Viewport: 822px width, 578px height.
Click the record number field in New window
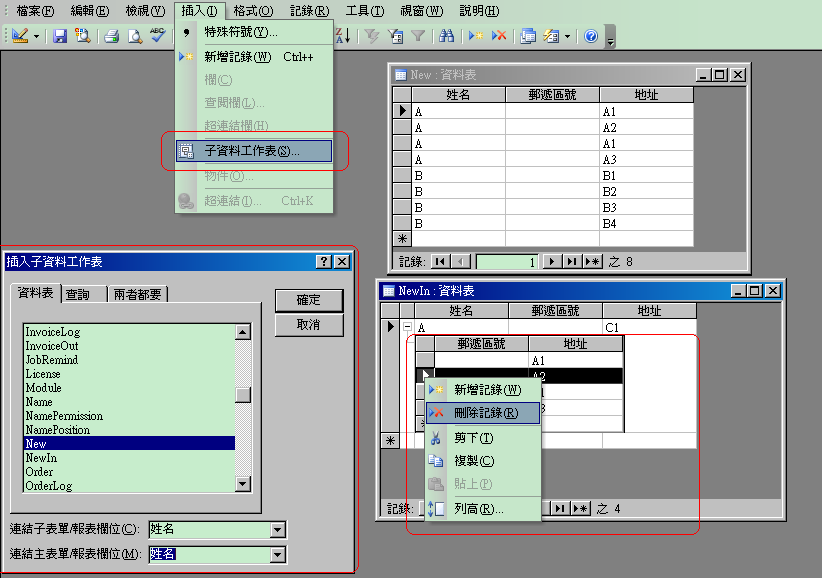point(507,261)
